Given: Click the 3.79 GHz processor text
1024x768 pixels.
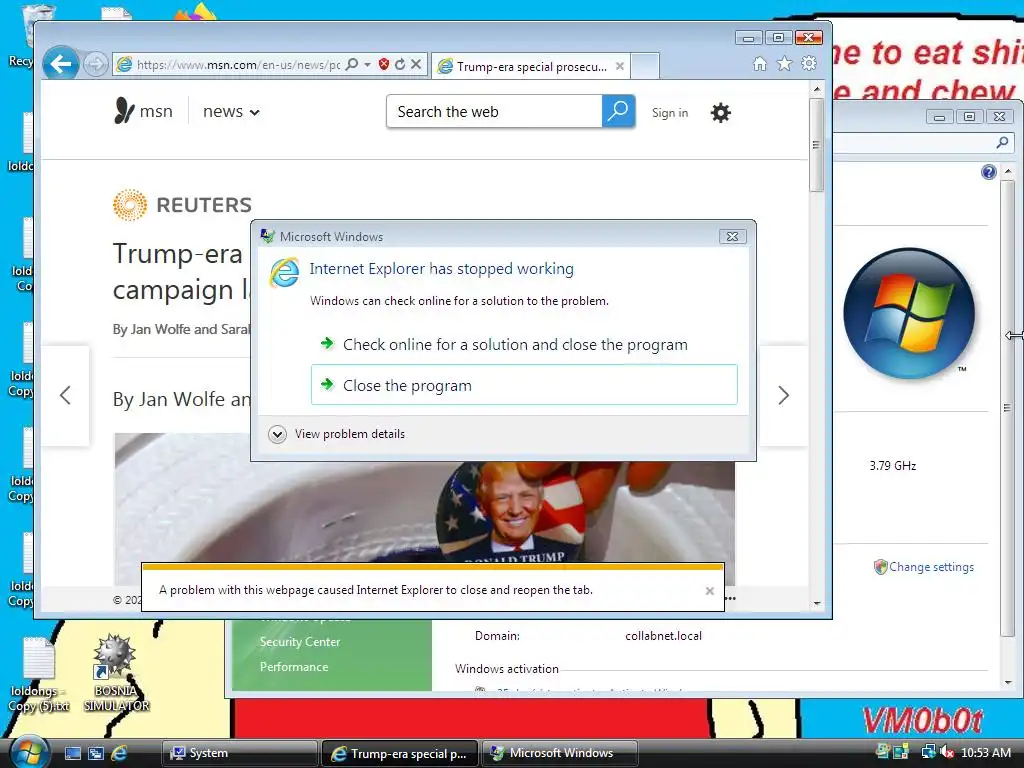Looking at the screenshot, I should tap(893, 466).
